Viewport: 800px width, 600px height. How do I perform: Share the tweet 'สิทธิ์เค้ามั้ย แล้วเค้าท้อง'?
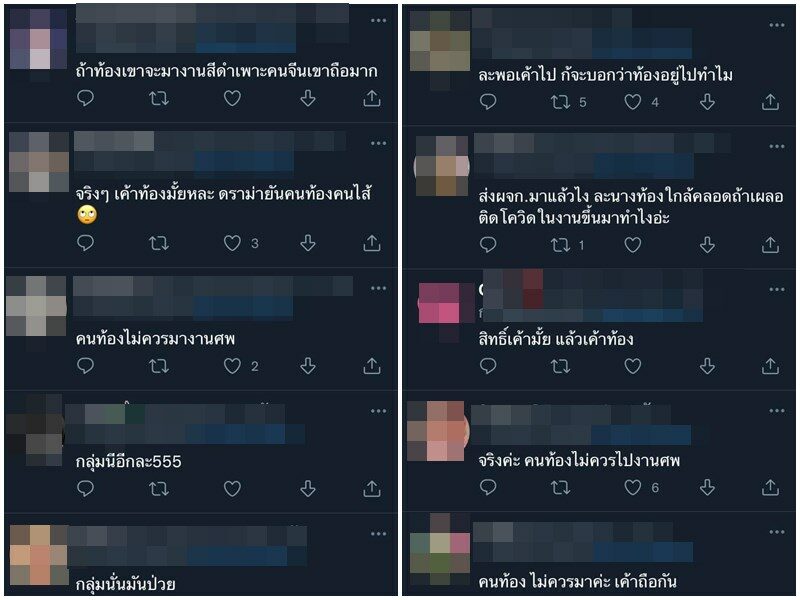[770, 366]
